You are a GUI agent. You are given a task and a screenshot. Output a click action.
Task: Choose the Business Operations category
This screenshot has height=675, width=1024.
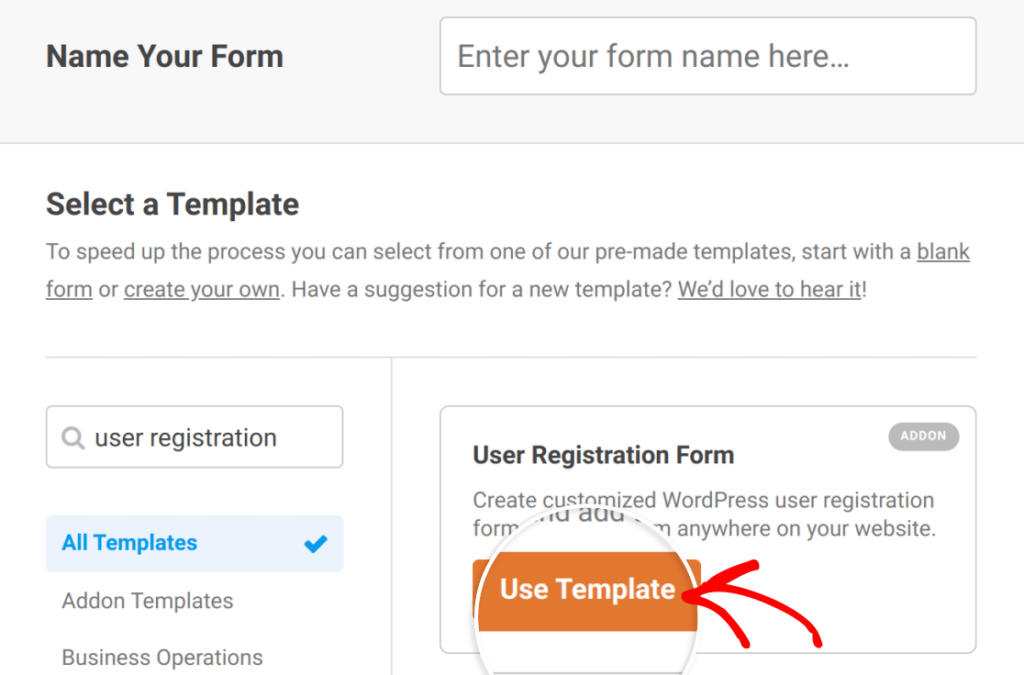click(162, 657)
